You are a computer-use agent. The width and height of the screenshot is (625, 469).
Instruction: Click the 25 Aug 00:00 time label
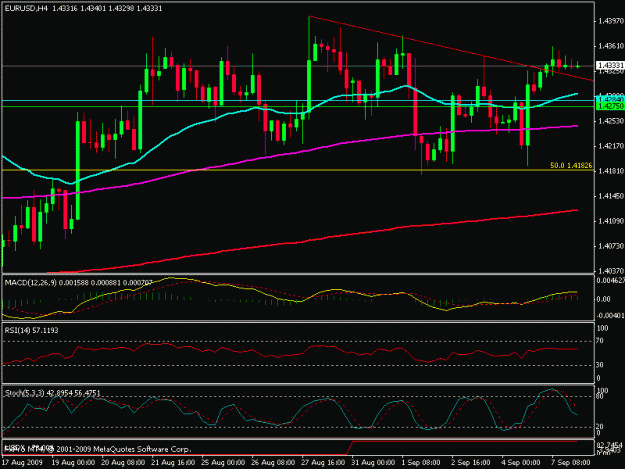tap(223, 463)
